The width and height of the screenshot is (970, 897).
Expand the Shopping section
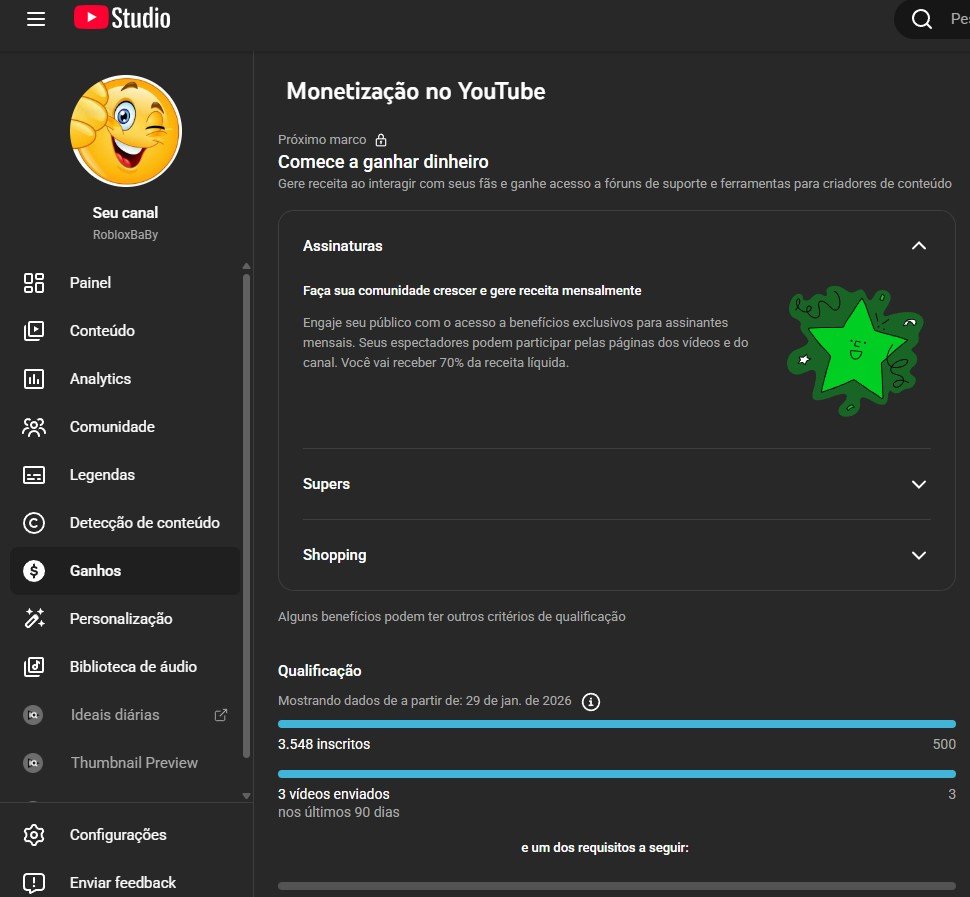coord(919,555)
